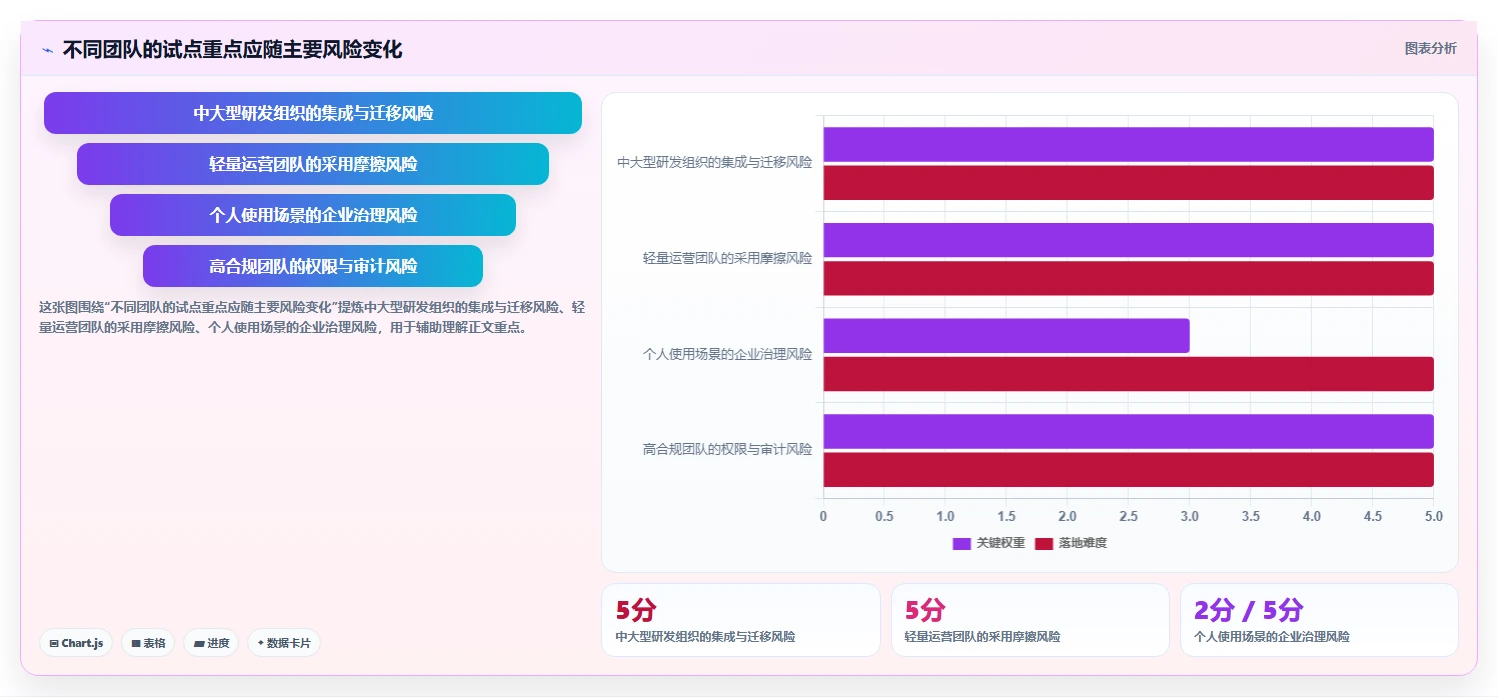
Task: Click chart axis label 轻量运营团队的采用摩擦风险
Action: [728, 258]
